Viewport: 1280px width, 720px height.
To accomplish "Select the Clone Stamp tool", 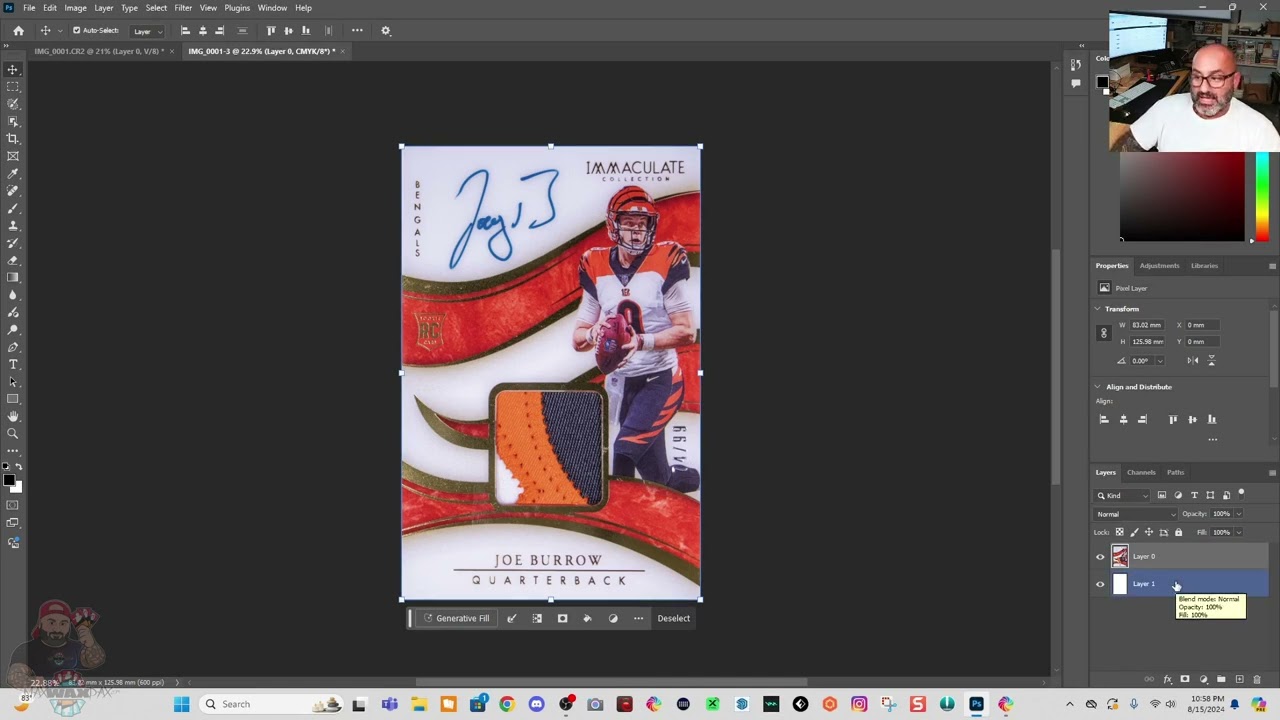I will [13, 225].
